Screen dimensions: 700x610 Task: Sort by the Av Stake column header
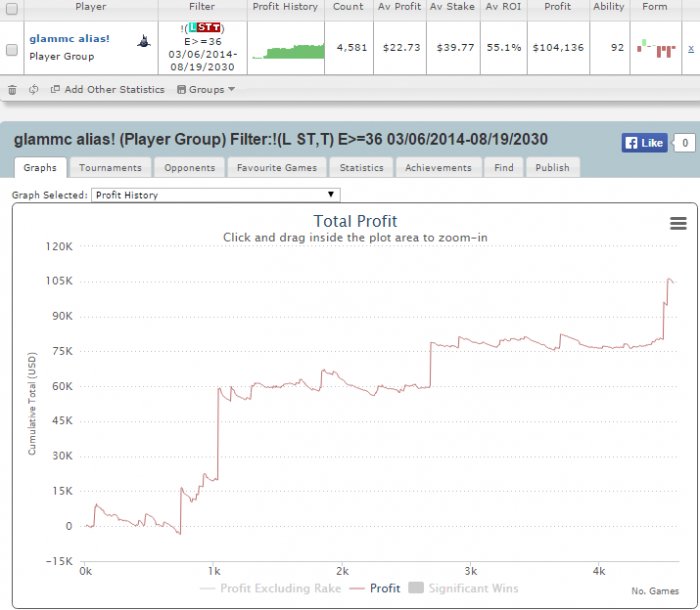tap(452, 7)
